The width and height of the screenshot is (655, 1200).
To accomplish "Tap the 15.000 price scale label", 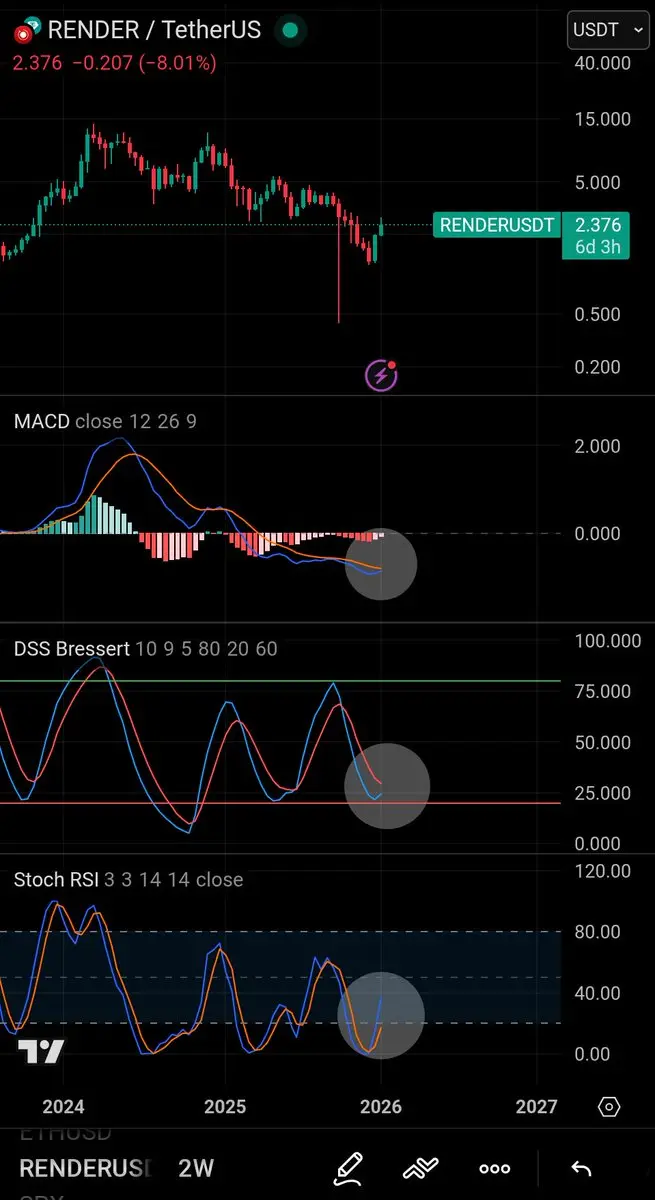I will click(603, 119).
